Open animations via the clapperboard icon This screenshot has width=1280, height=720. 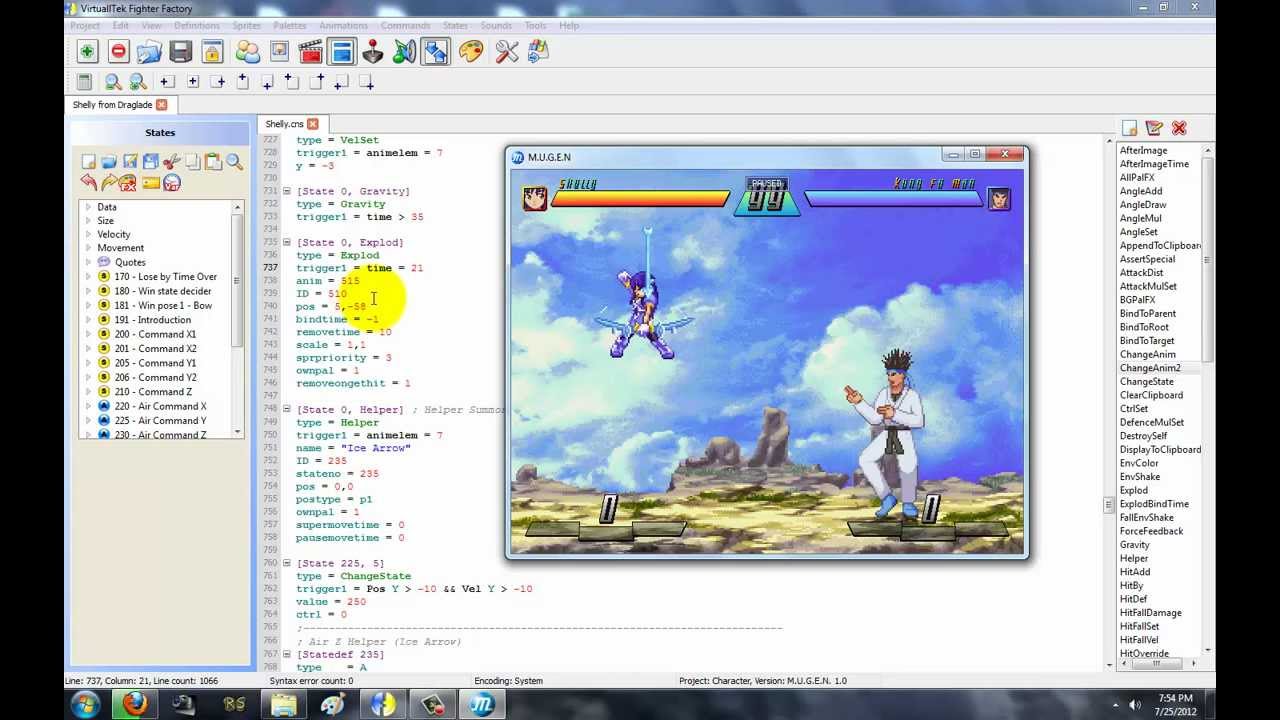[x=310, y=51]
